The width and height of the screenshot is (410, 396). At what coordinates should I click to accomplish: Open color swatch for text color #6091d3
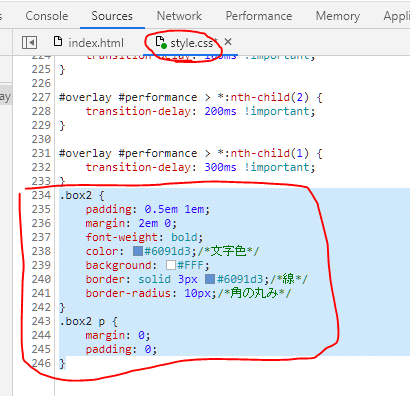pos(138,251)
